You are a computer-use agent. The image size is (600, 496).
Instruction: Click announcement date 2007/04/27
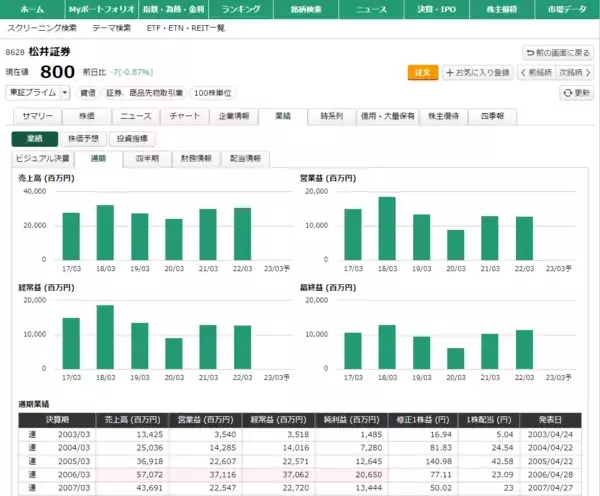550,488
